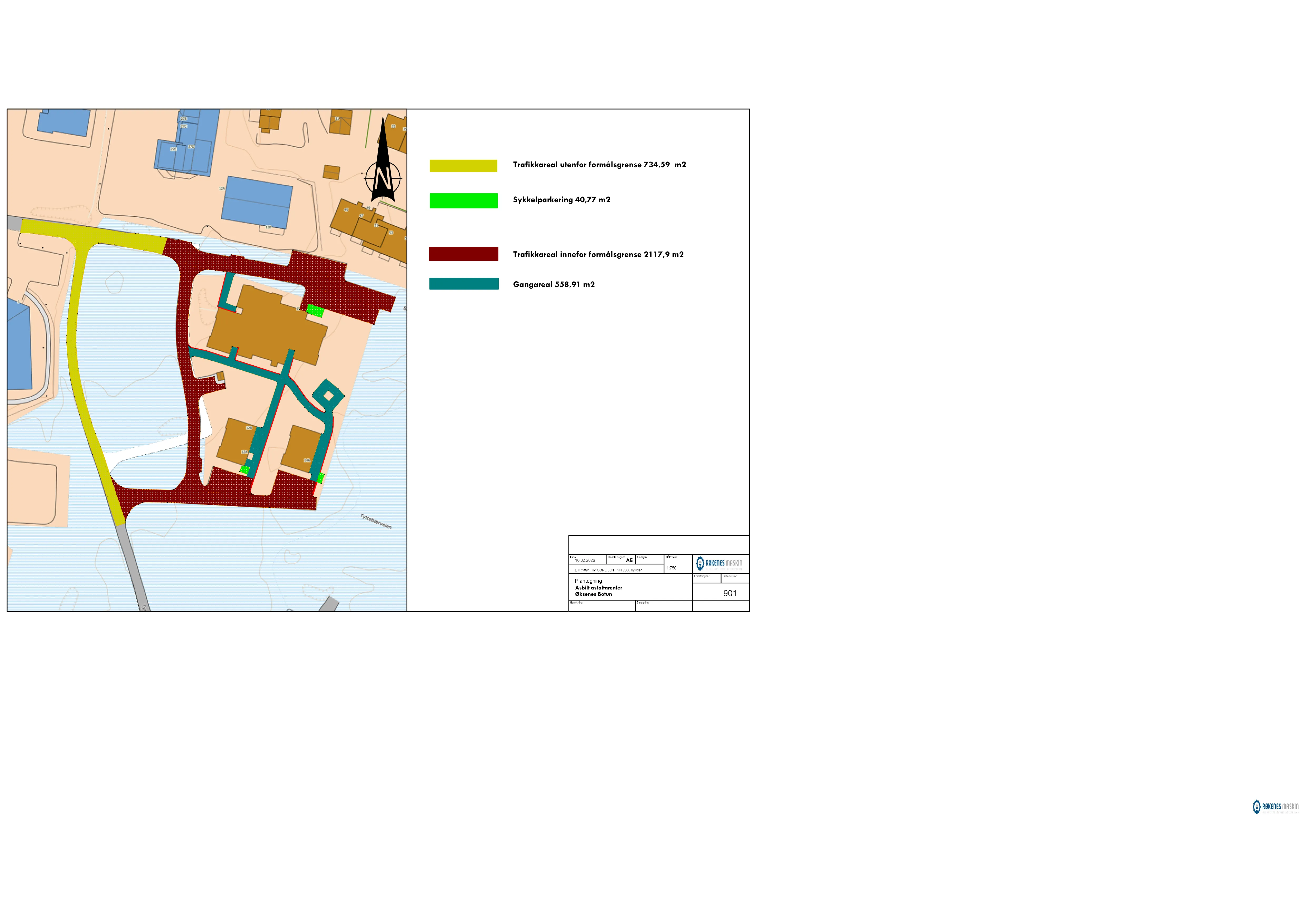Click 'Trafikkareal utenfor formålsgrense 734,59 m2' legend text
Image resolution: width=1307 pixels, height=924 pixels.
pos(599,164)
